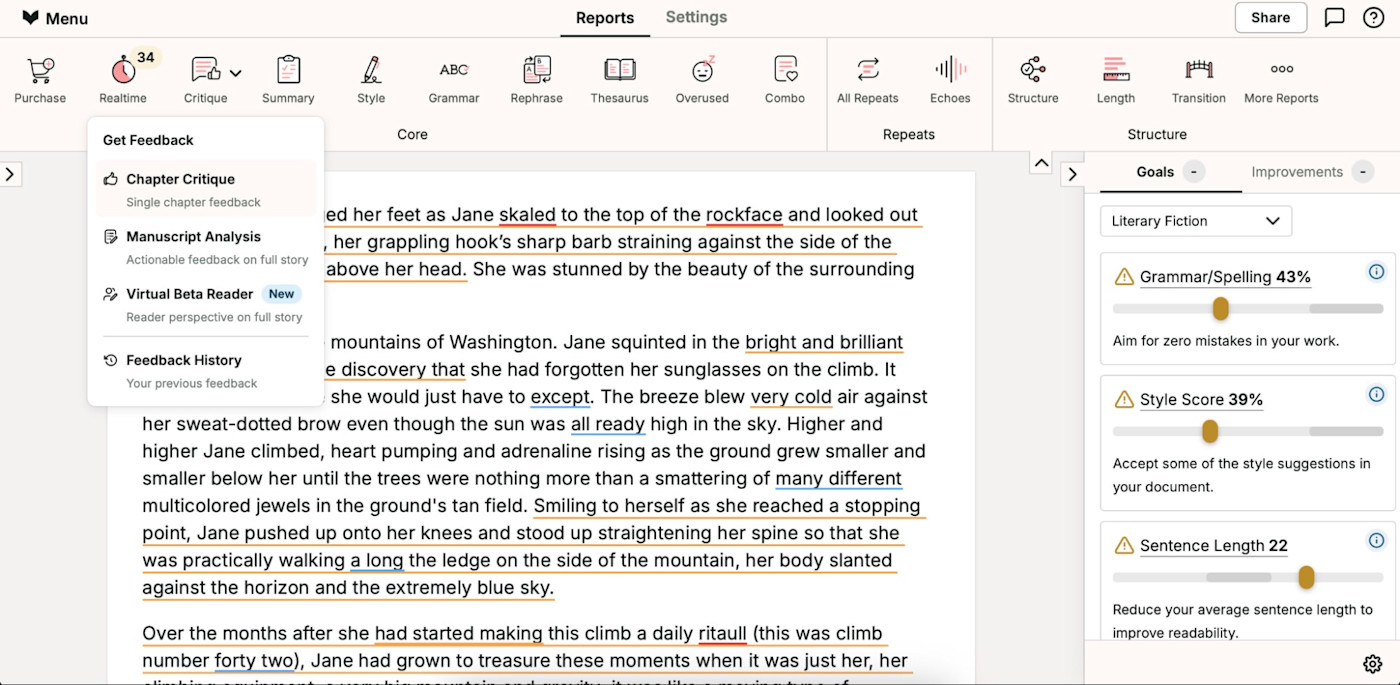
Task: Click the underlined phrase "very cold"
Action: 791,397
